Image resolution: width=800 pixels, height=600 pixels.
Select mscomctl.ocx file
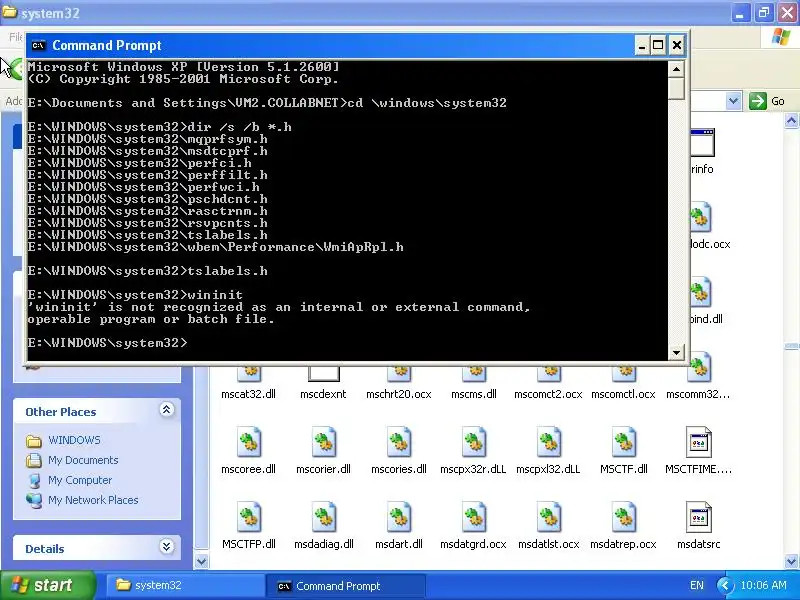tap(623, 373)
